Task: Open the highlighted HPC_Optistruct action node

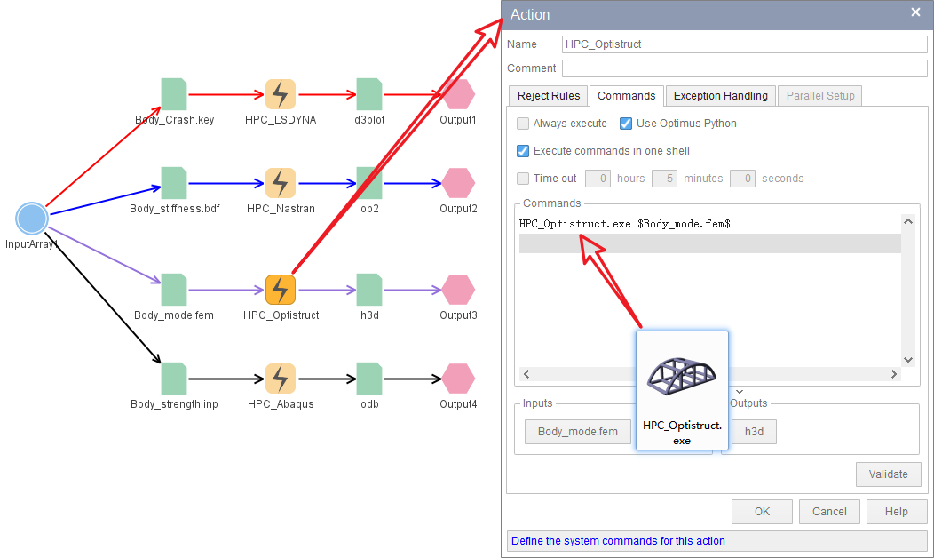Action: click(280, 290)
